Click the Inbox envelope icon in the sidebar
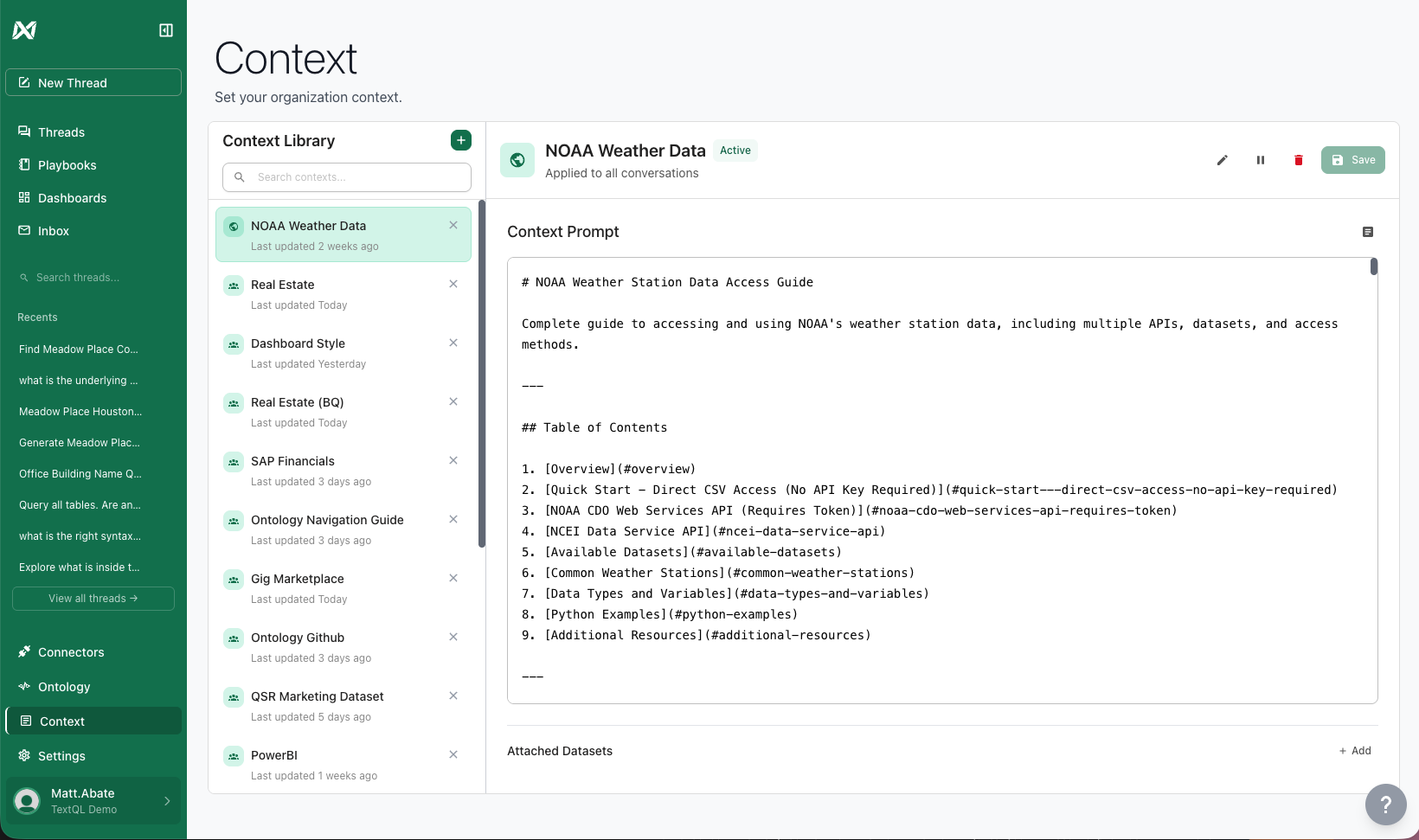The width and height of the screenshot is (1419, 840). pyautogui.click(x=23, y=230)
